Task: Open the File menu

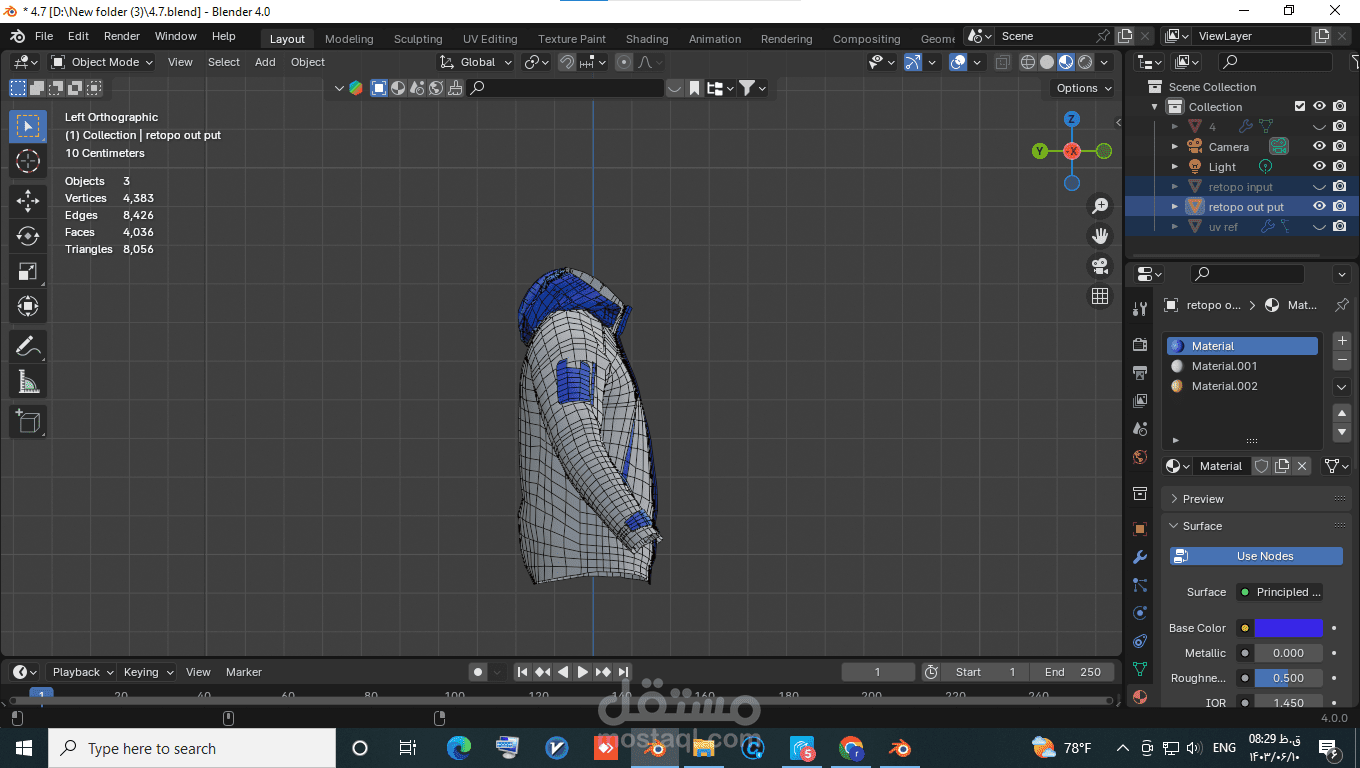Action: (44, 36)
